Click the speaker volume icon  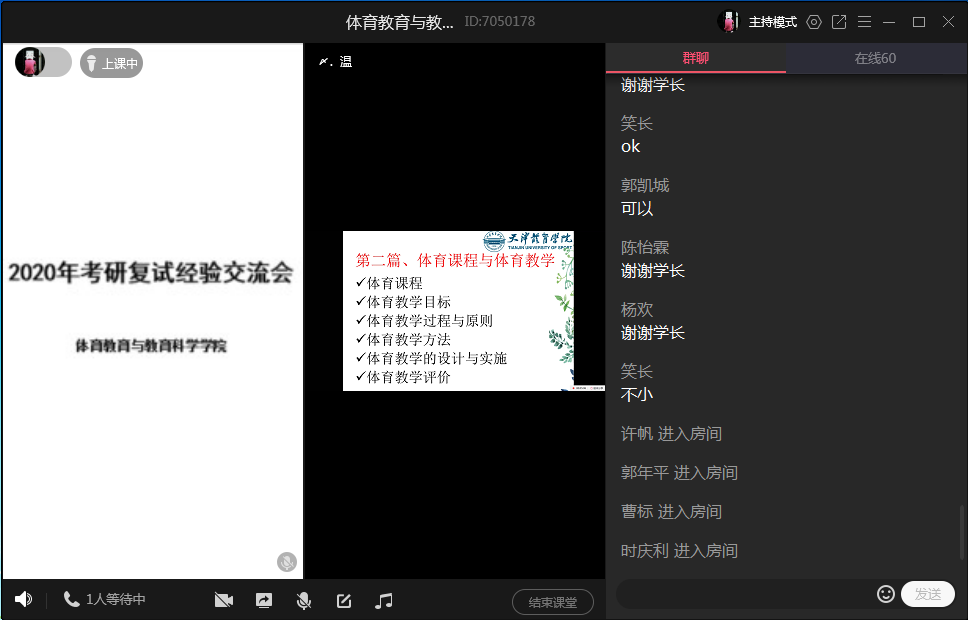[x=23, y=600]
